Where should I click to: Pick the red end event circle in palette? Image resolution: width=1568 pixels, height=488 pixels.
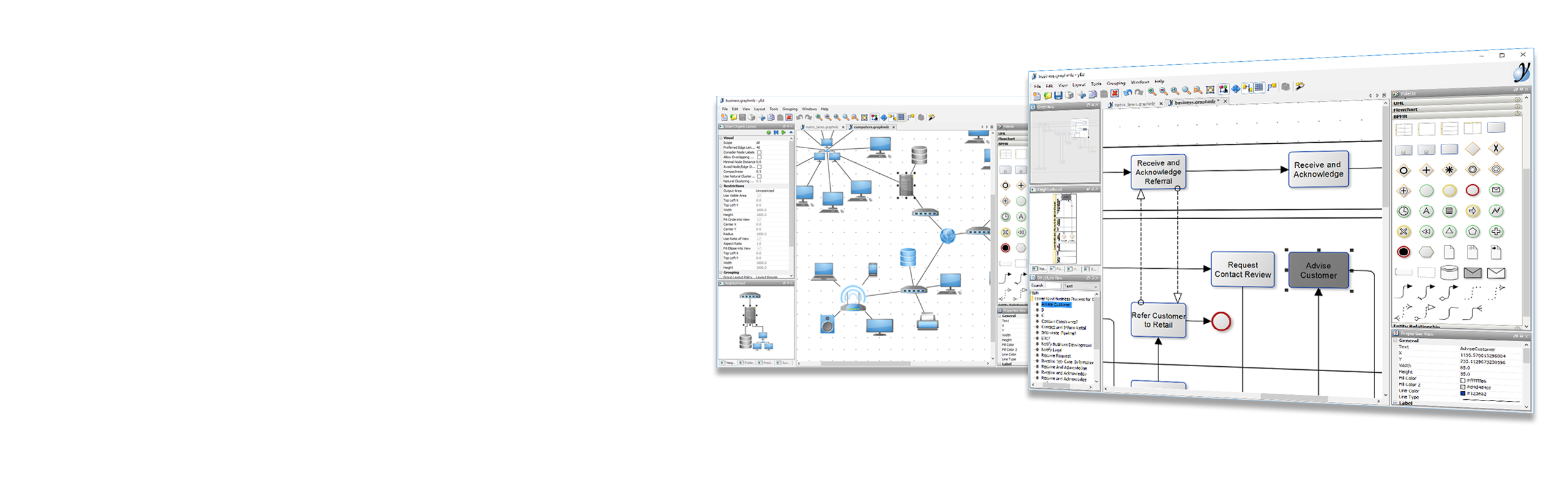pos(1472,190)
